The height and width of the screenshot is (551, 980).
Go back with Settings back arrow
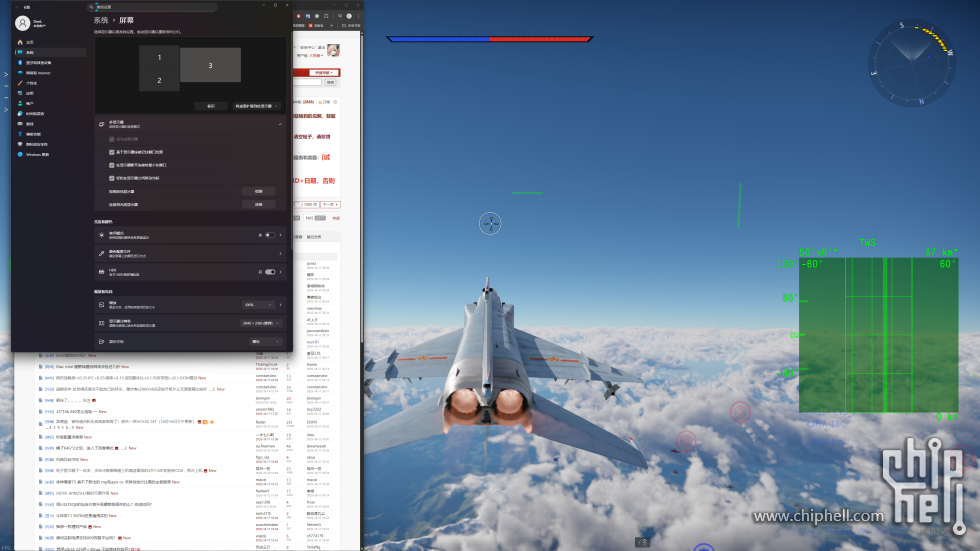[x=17, y=7]
